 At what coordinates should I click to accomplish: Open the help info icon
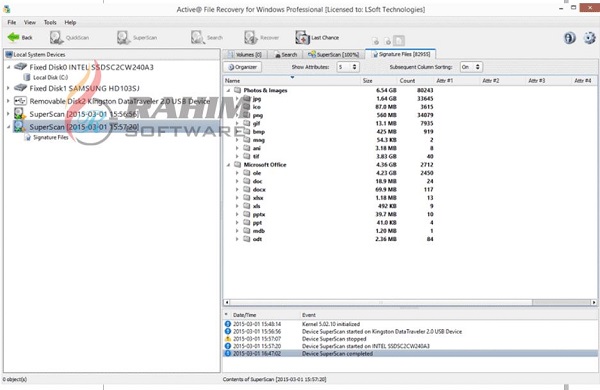(x=569, y=38)
